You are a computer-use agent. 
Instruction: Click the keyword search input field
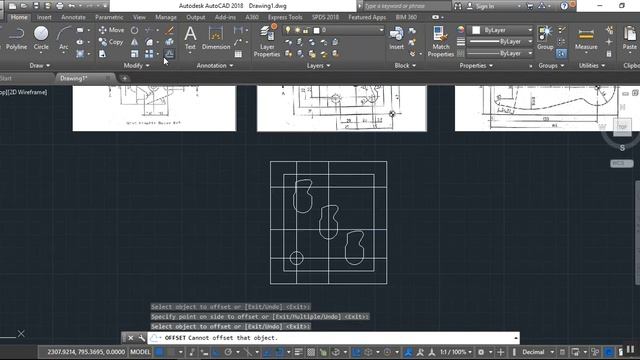coord(407,6)
